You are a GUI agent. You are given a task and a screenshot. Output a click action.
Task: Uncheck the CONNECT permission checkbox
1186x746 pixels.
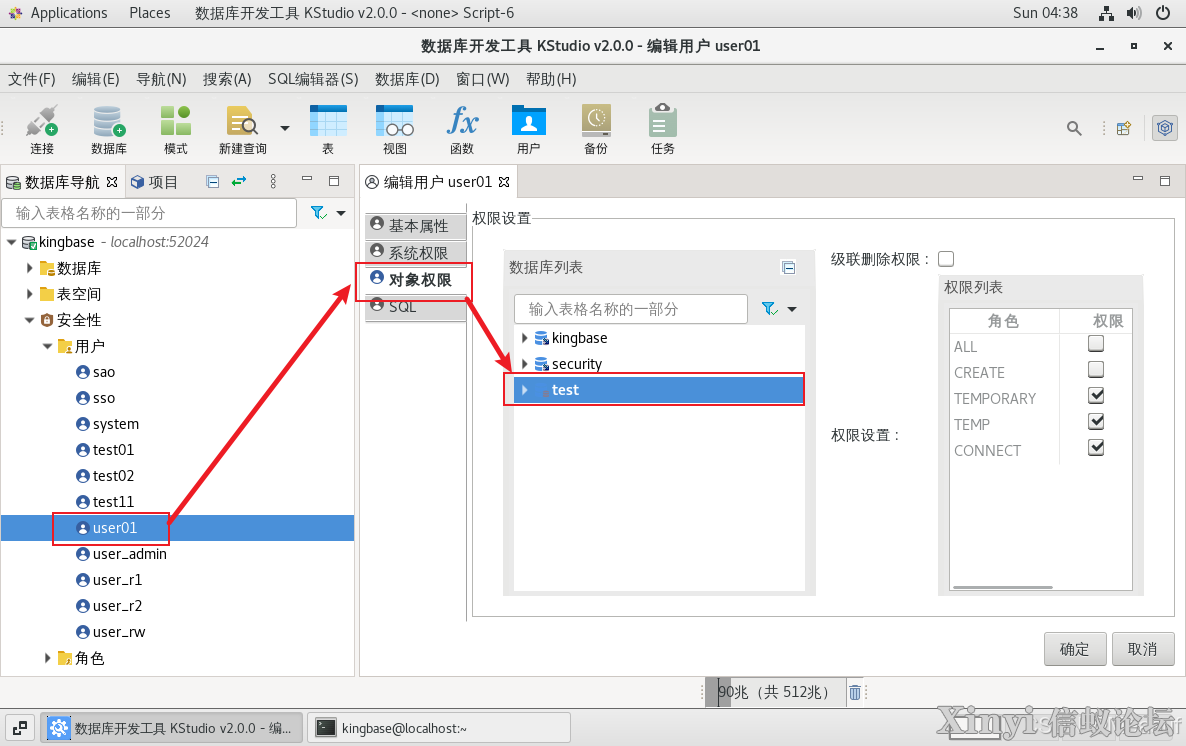click(1095, 448)
